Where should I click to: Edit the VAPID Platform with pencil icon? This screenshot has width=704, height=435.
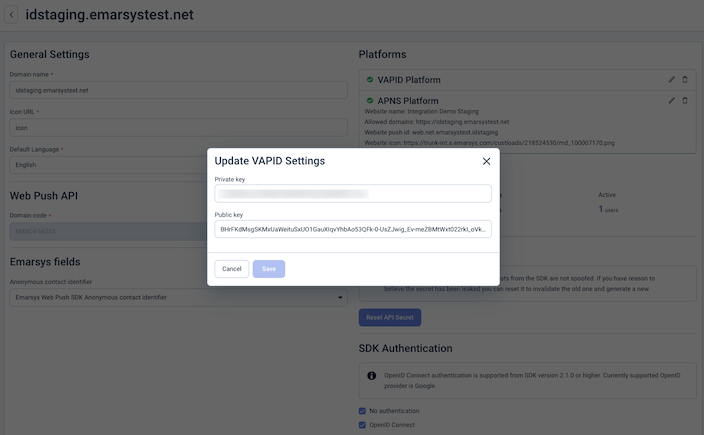(x=672, y=79)
